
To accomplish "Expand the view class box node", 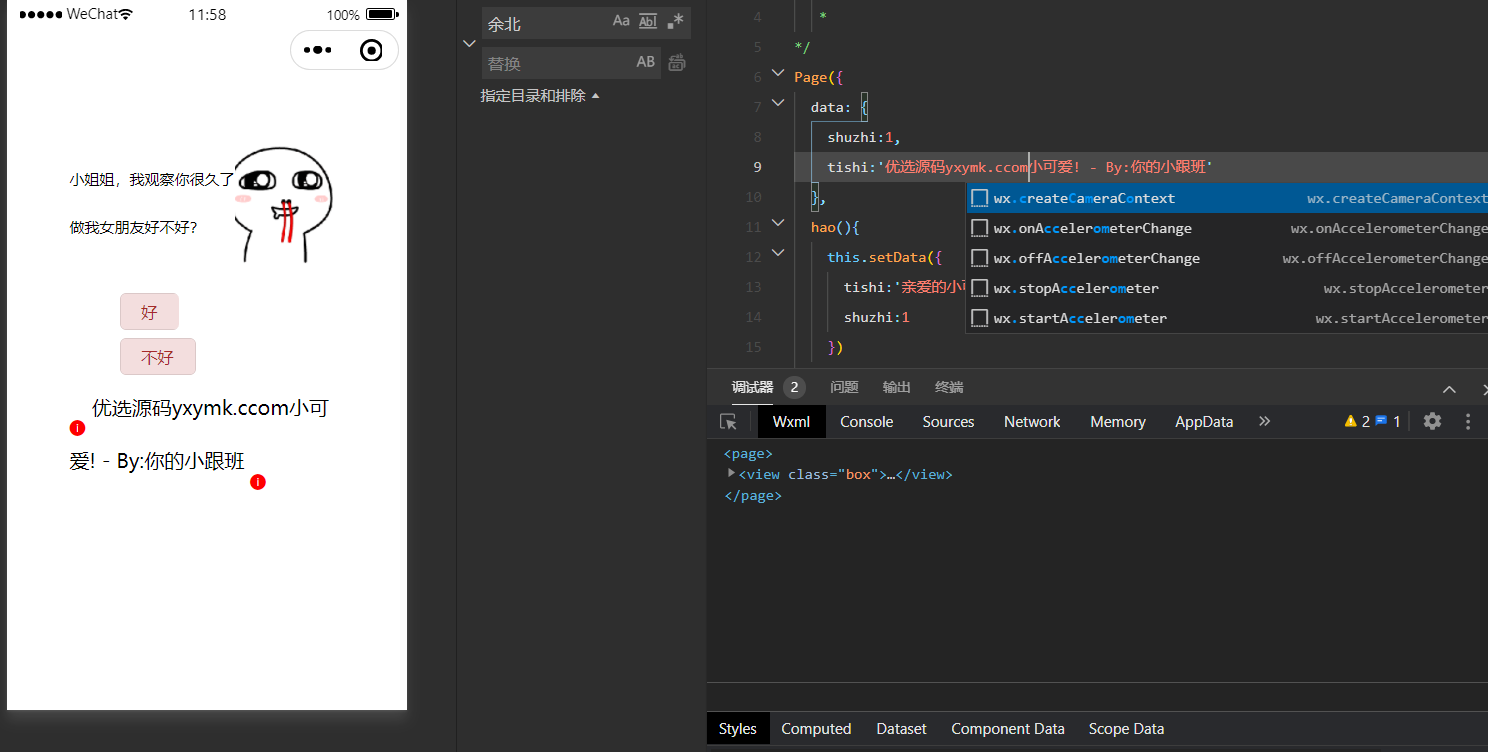I will [732, 473].
